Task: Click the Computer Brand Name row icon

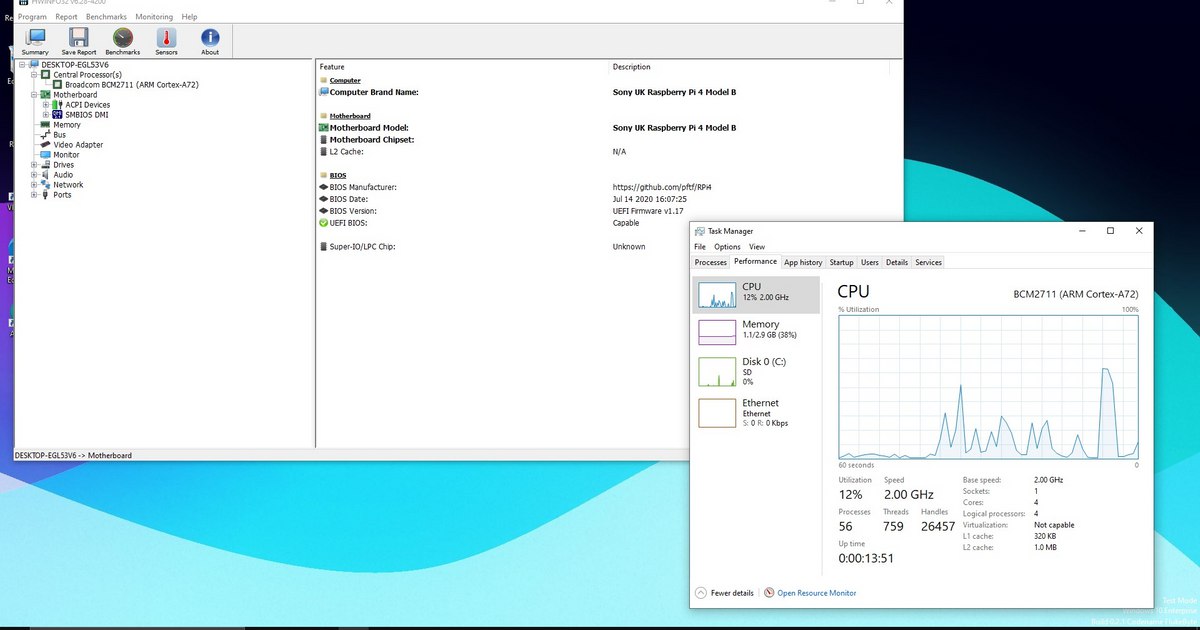Action: click(324, 92)
